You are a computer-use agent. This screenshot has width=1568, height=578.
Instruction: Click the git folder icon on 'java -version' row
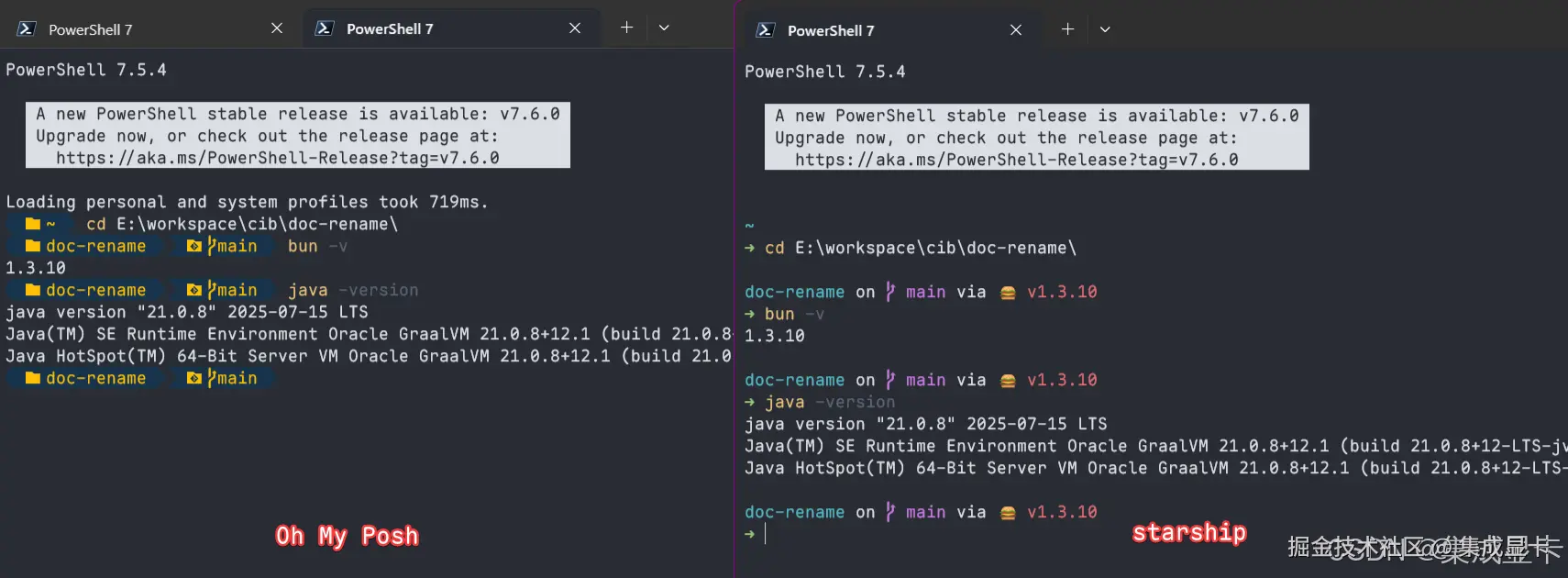point(193,290)
